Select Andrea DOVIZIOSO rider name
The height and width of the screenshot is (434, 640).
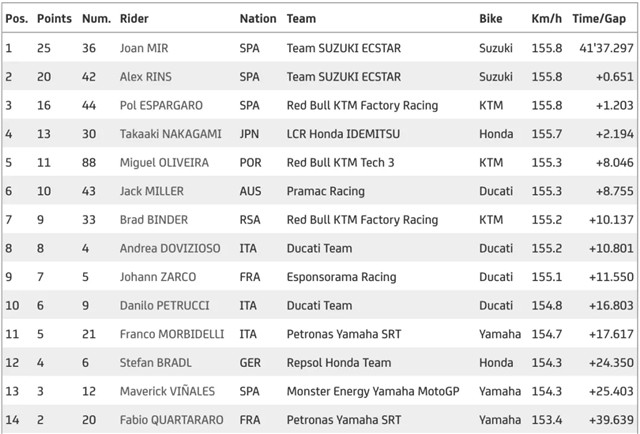click(170, 248)
